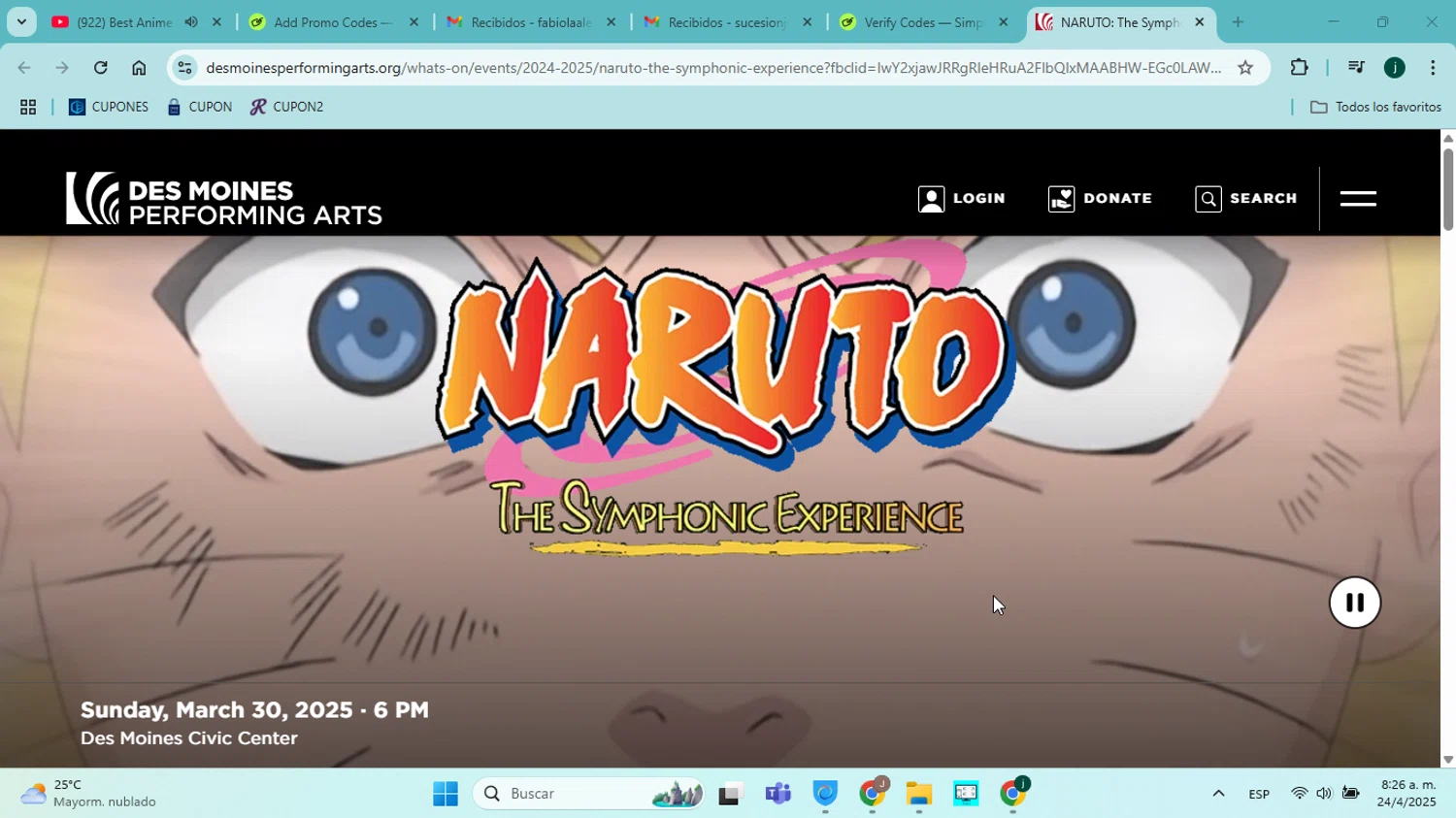Expand the tab search dropdown
Viewport: 1456px width, 818px height.
click(21, 21)
